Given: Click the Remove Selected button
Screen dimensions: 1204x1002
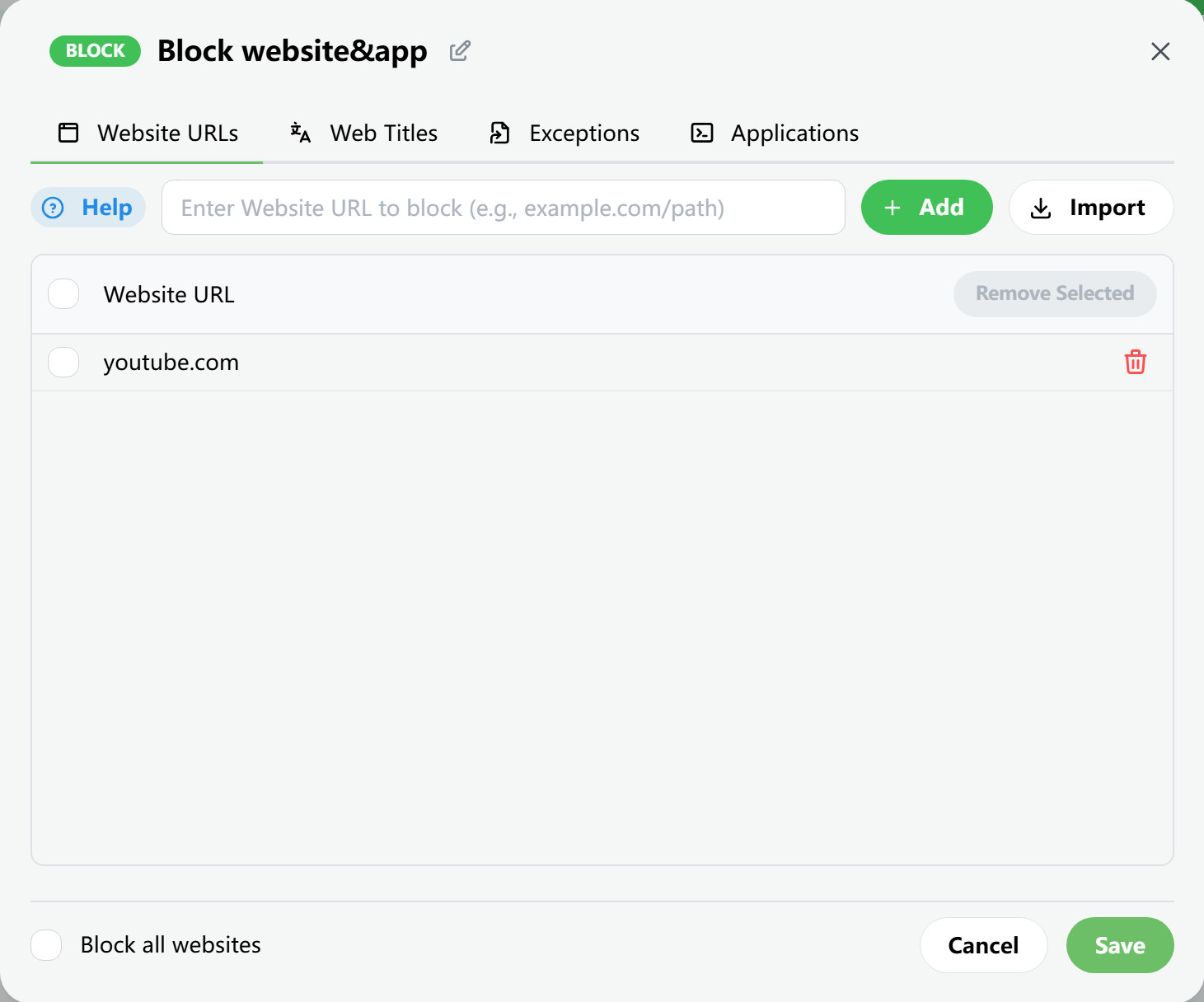Looking at the screenshot, I should [x=1055, y=293].
